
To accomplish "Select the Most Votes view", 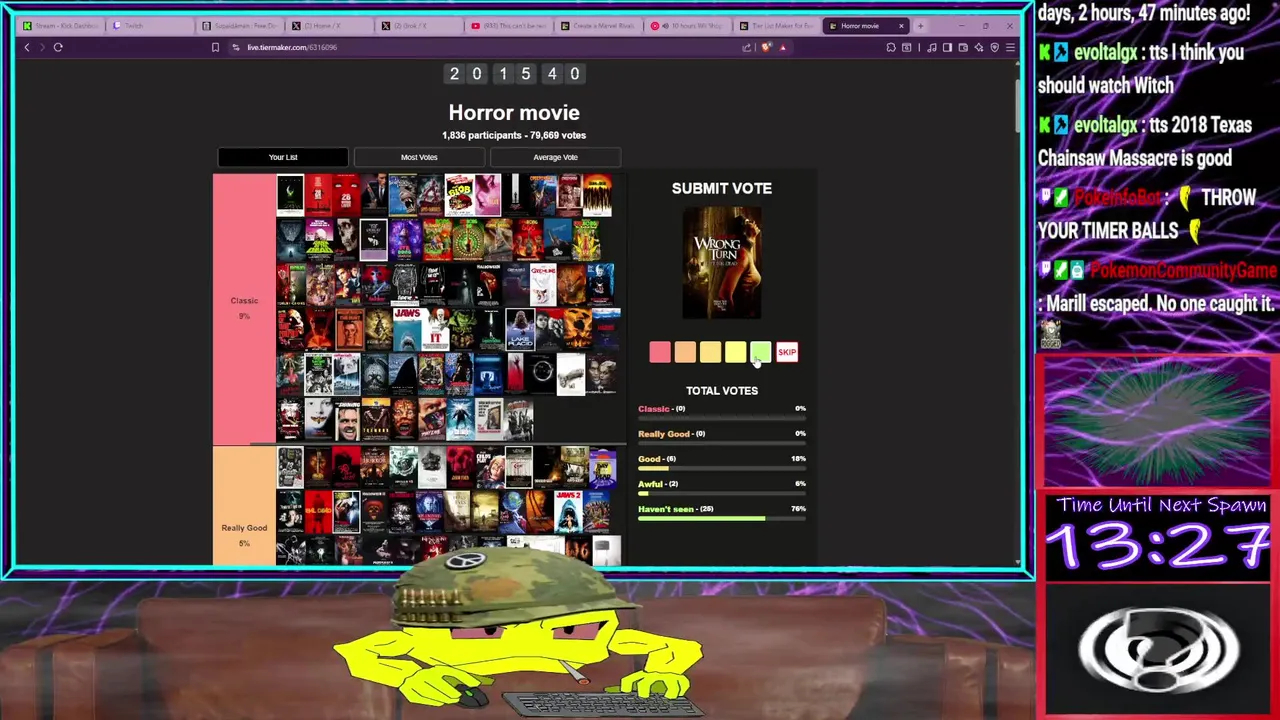I will point(419,157).
